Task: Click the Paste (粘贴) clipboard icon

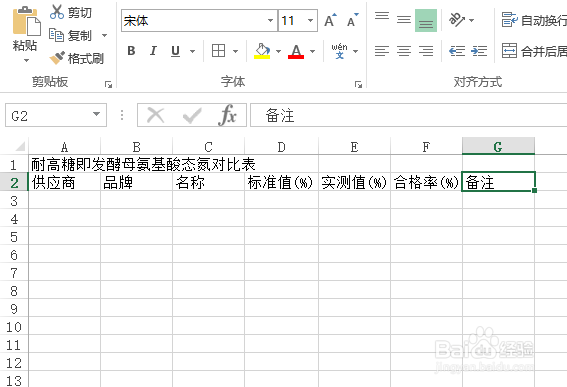Action: click(x=26, y=21)
